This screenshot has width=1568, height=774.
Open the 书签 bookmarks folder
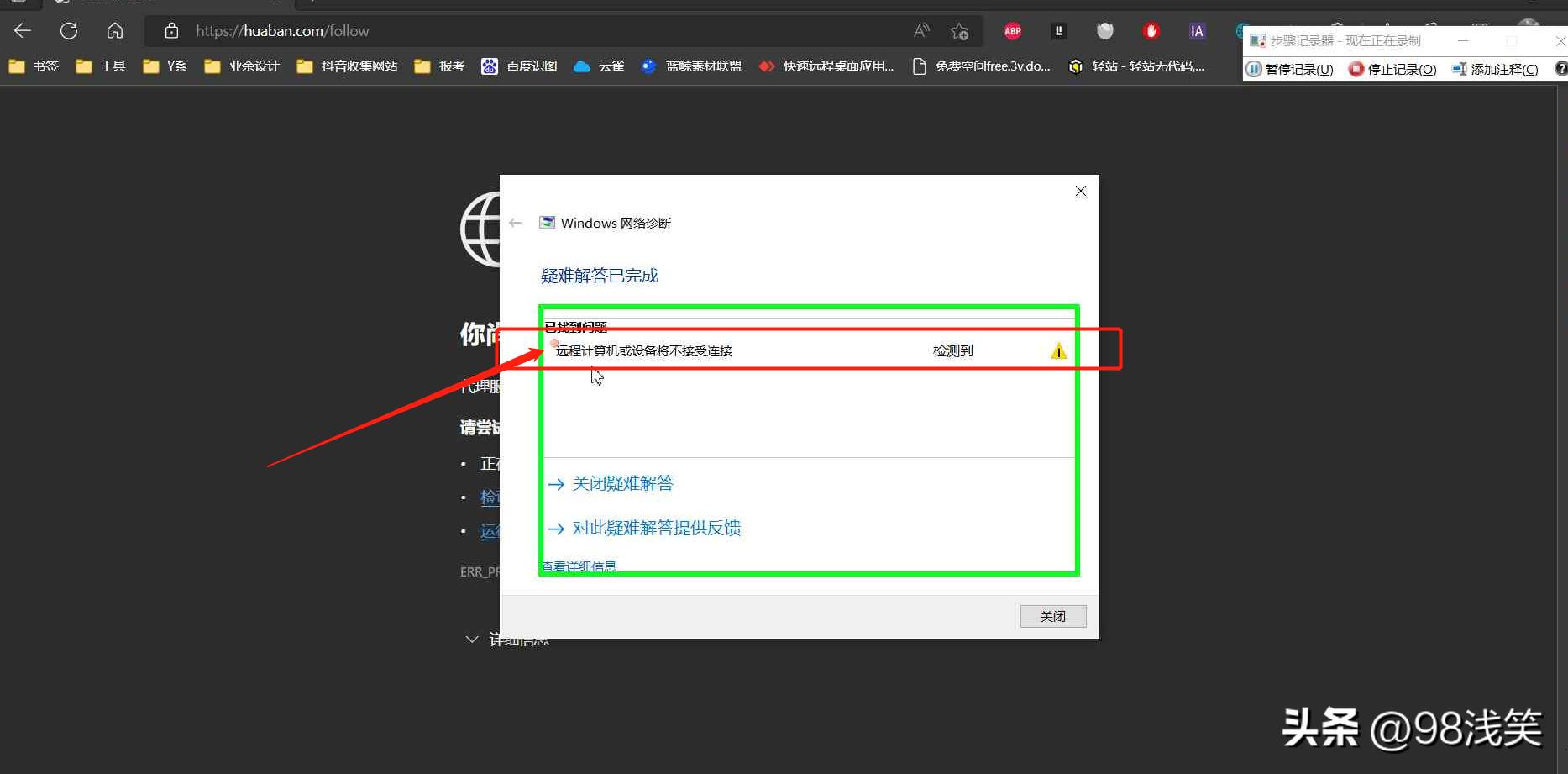tap(34, 66)
